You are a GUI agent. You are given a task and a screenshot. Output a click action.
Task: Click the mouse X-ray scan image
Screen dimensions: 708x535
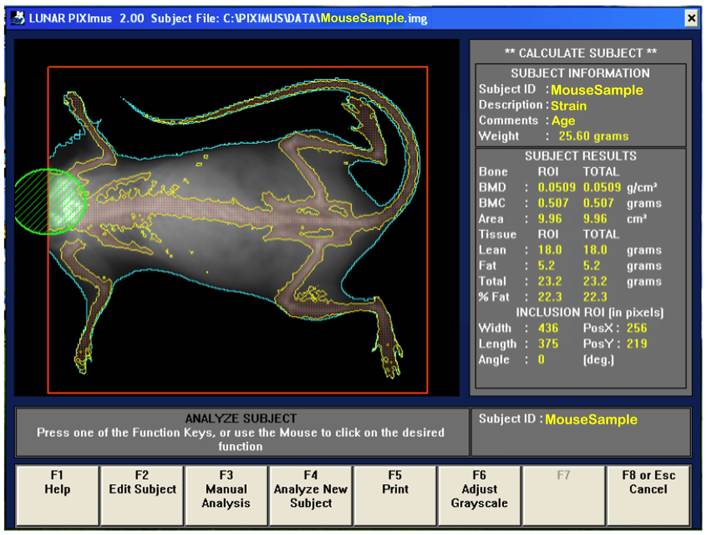[237, 218]
